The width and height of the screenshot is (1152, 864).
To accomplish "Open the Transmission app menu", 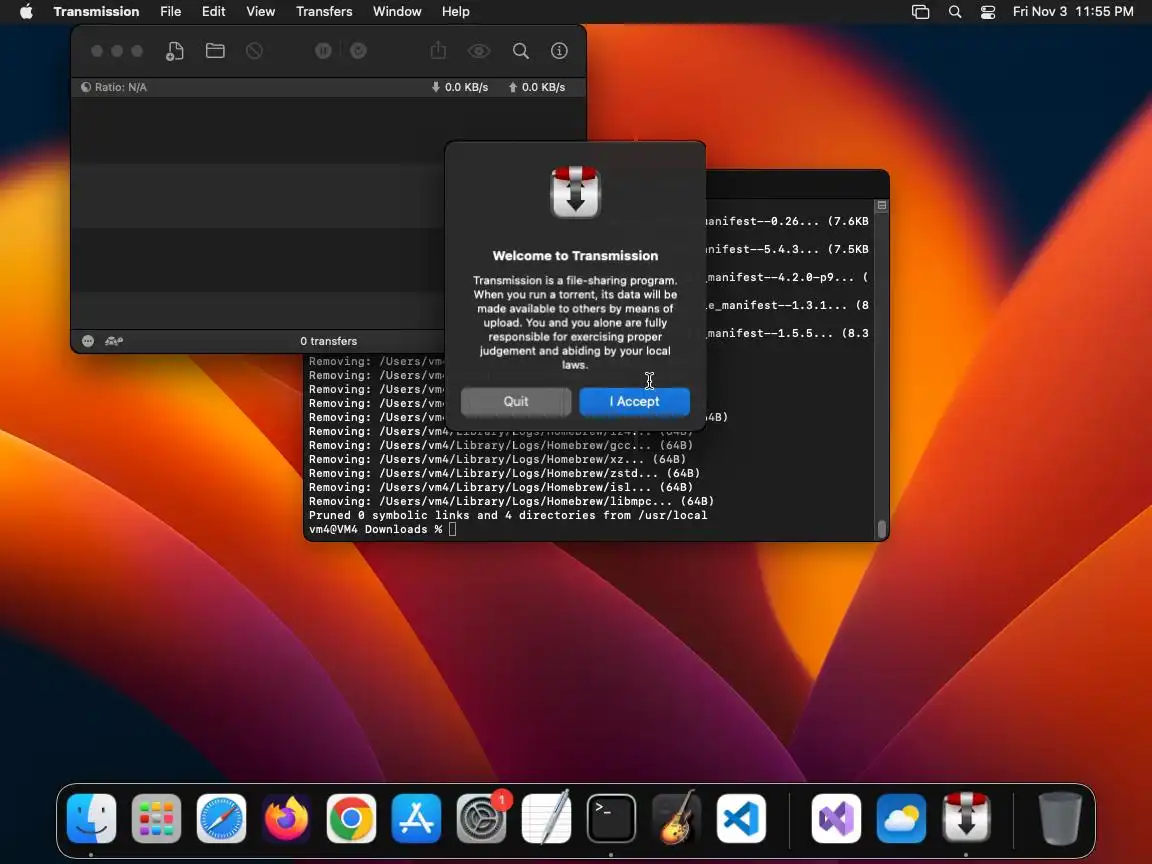I will click(96, 12).
